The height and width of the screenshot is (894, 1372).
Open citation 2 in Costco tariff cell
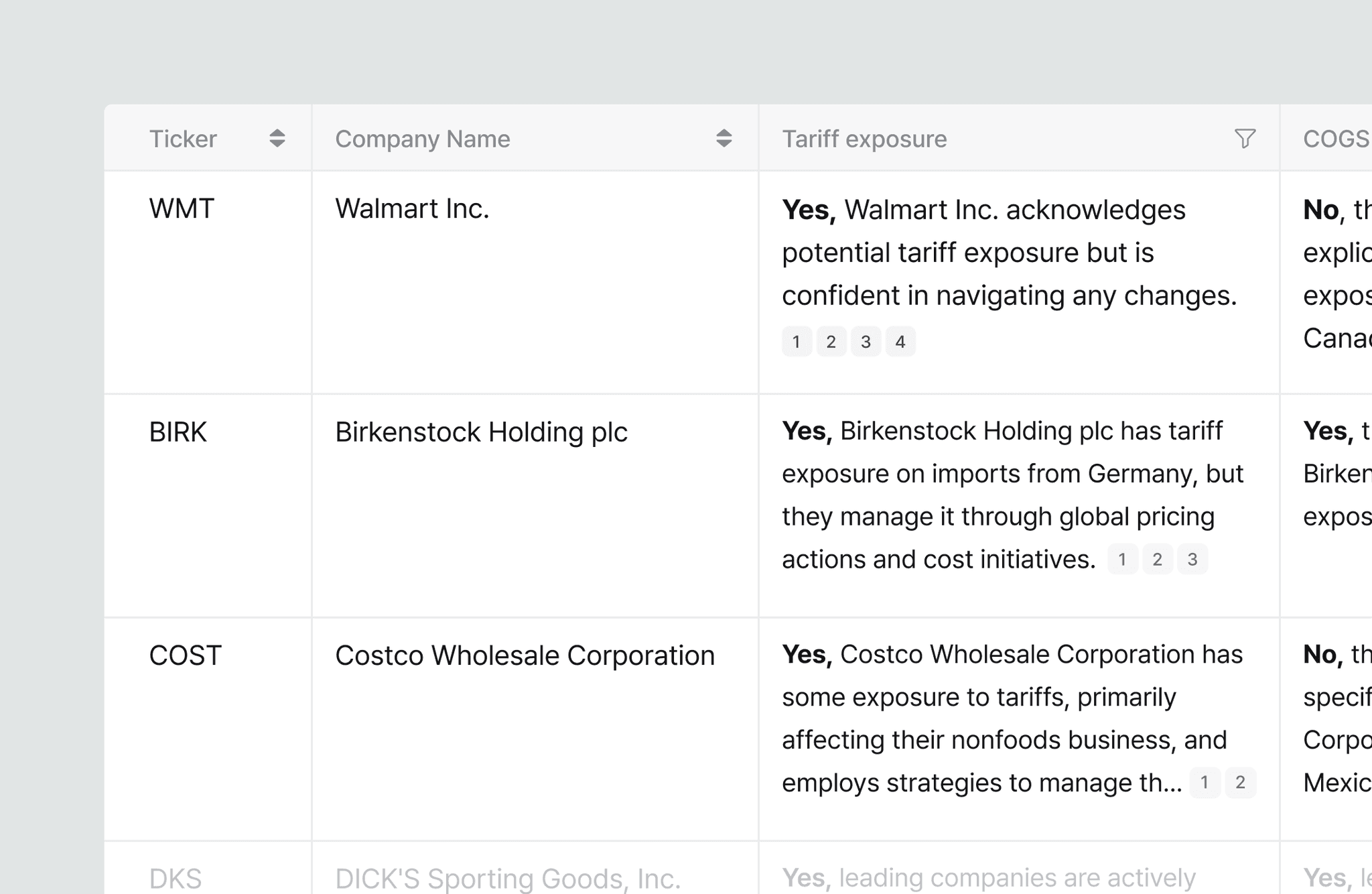(x=1240, y=782)
